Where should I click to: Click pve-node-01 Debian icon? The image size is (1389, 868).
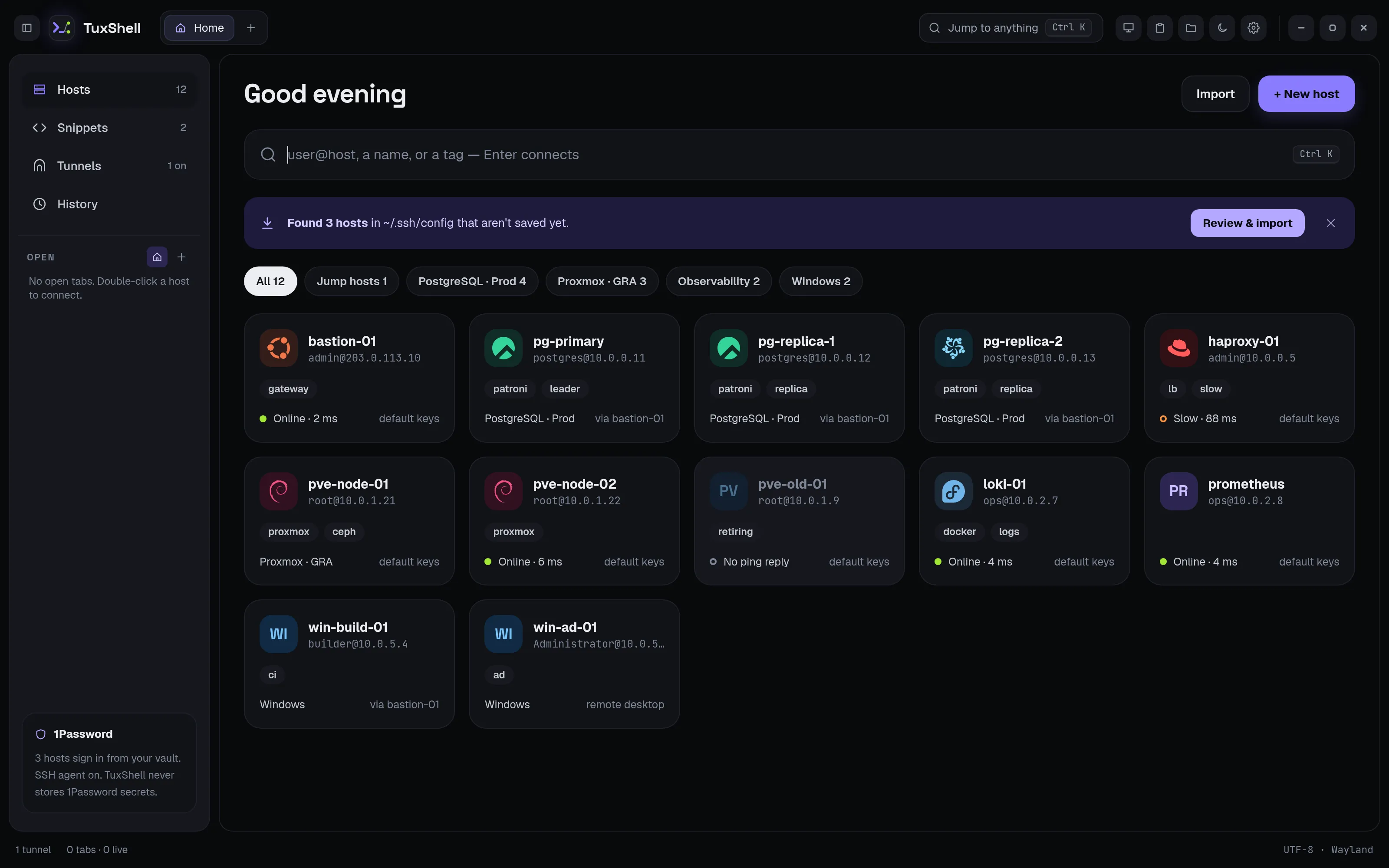278,491
